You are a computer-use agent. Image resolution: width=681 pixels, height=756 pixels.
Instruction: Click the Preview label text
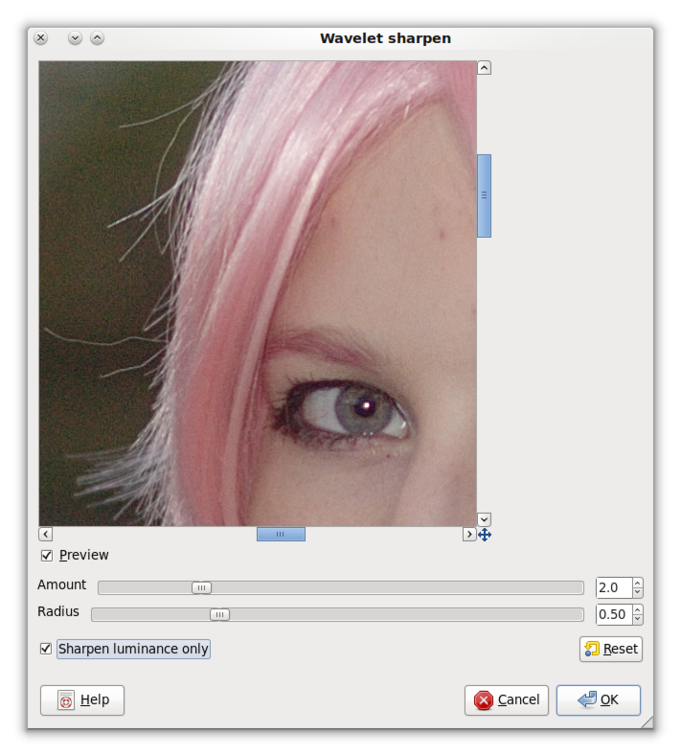(x=84, y=555)
